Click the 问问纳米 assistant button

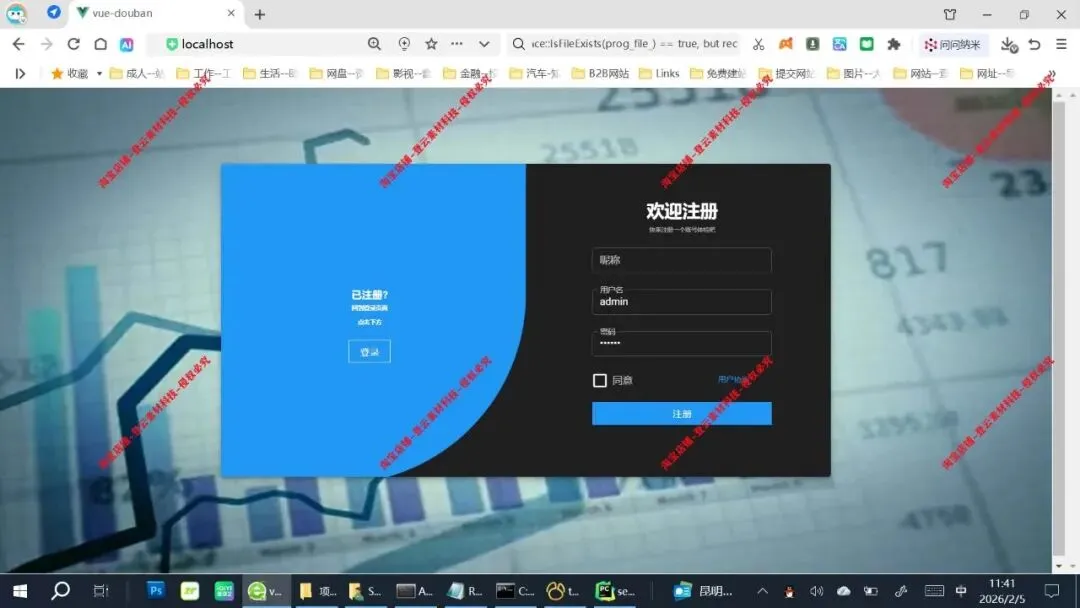(953, 45)
